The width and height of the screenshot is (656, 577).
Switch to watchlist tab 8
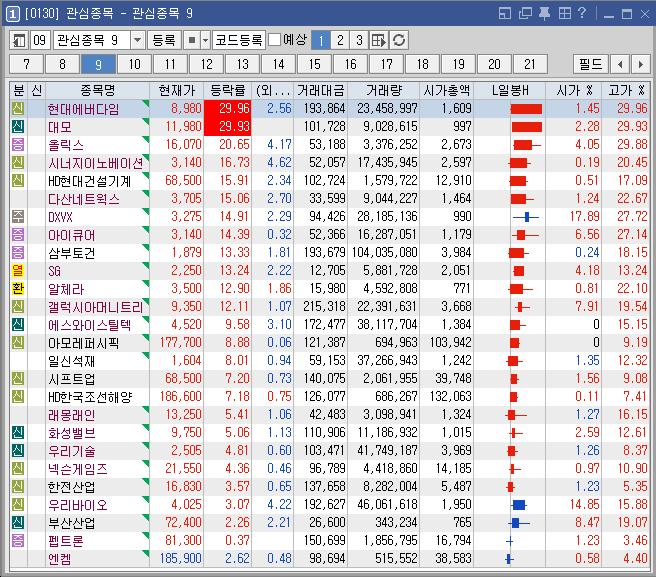[62, 64]
